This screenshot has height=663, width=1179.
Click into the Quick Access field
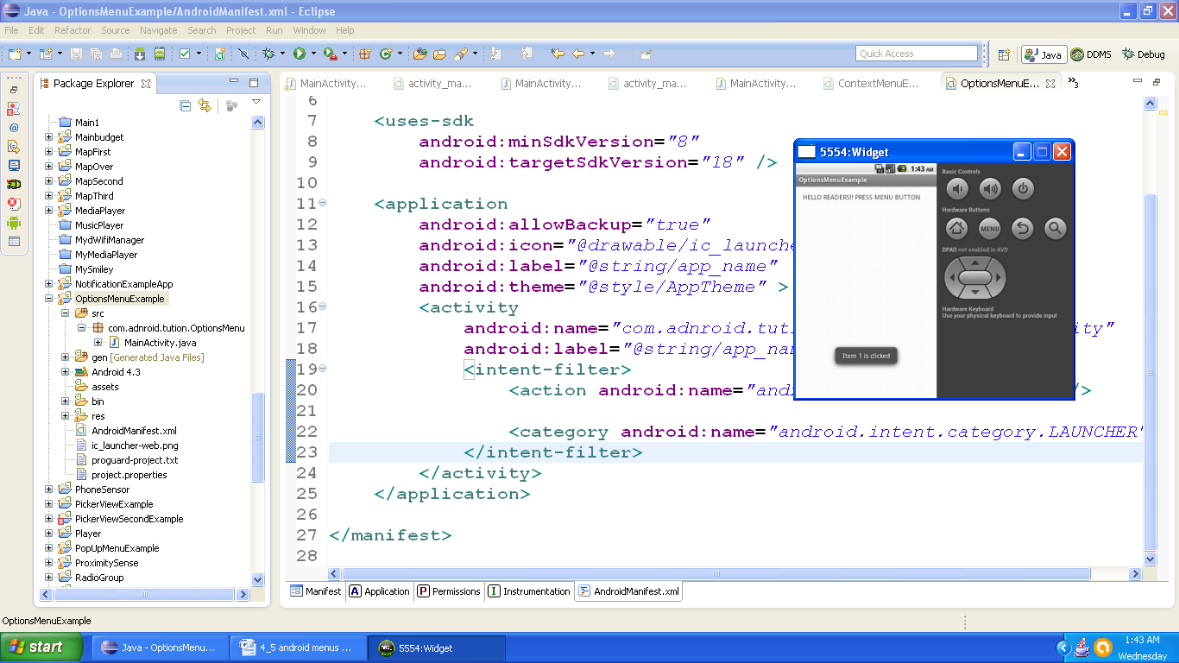916,53
